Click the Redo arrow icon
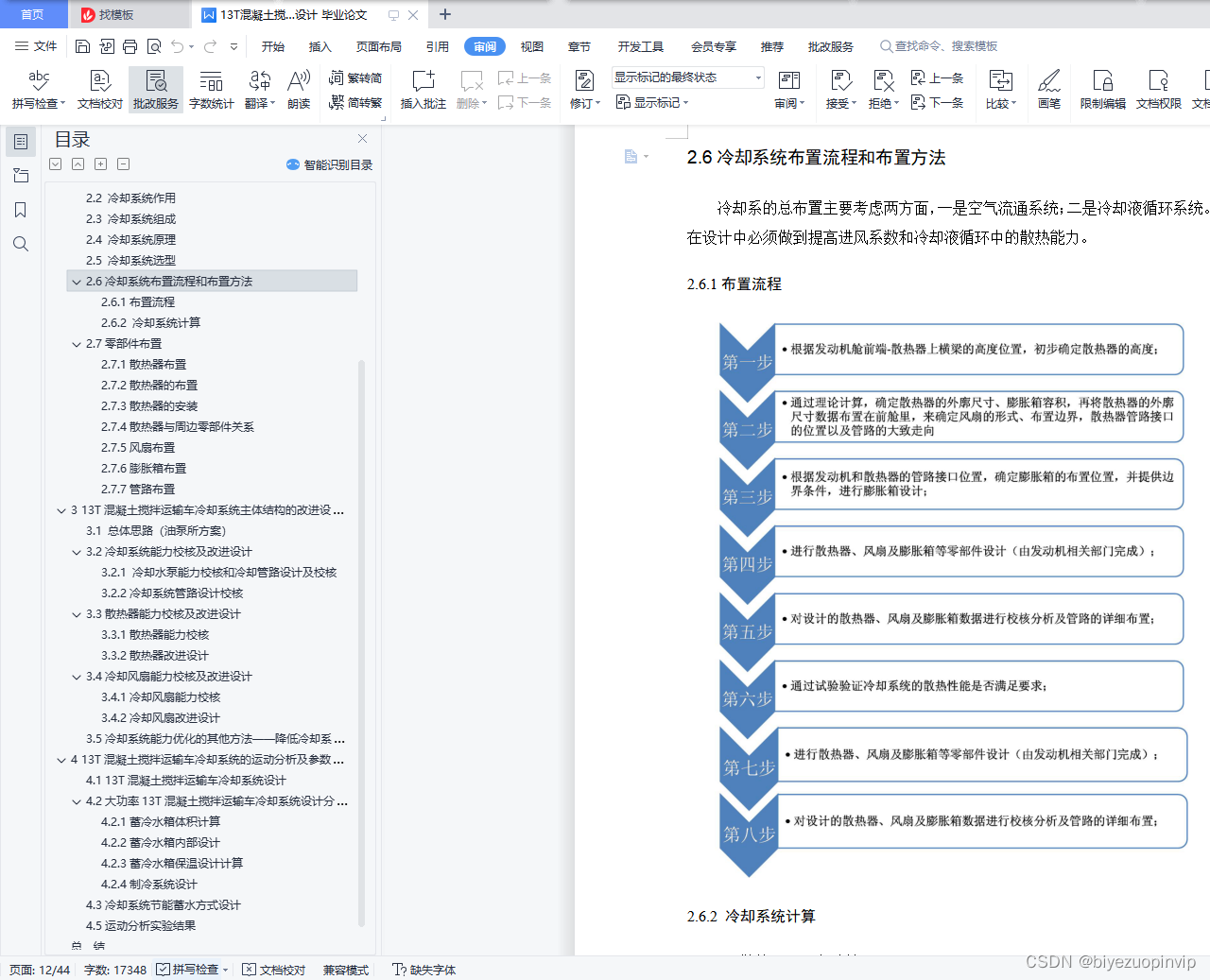The width and height of the screenshot is (1210, 980). point(210,46)
